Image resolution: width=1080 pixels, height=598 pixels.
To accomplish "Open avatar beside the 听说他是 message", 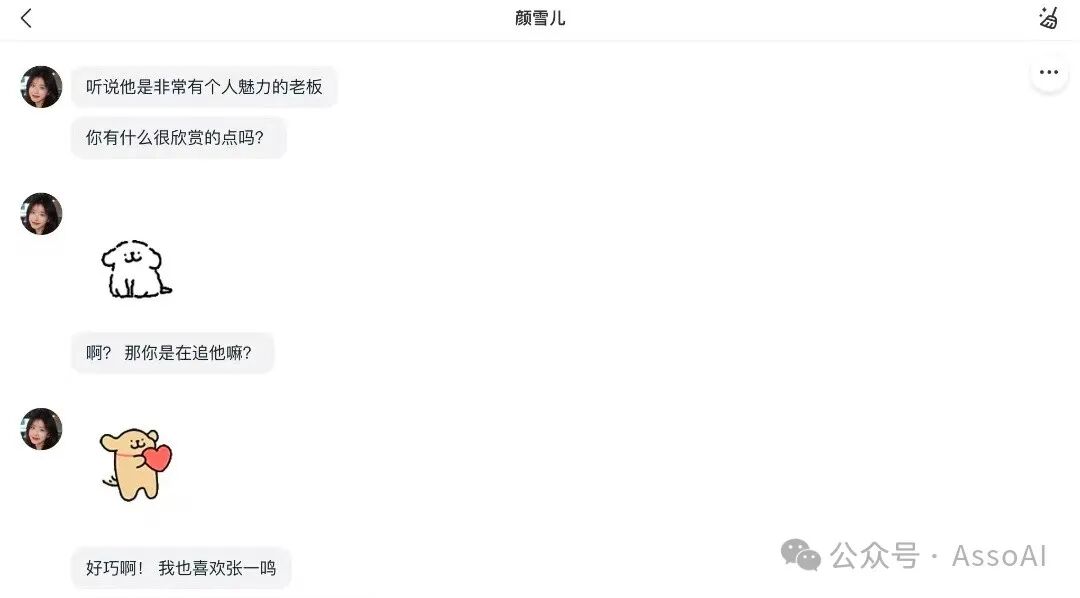I will pyautogui.click(x=41, y=87).
